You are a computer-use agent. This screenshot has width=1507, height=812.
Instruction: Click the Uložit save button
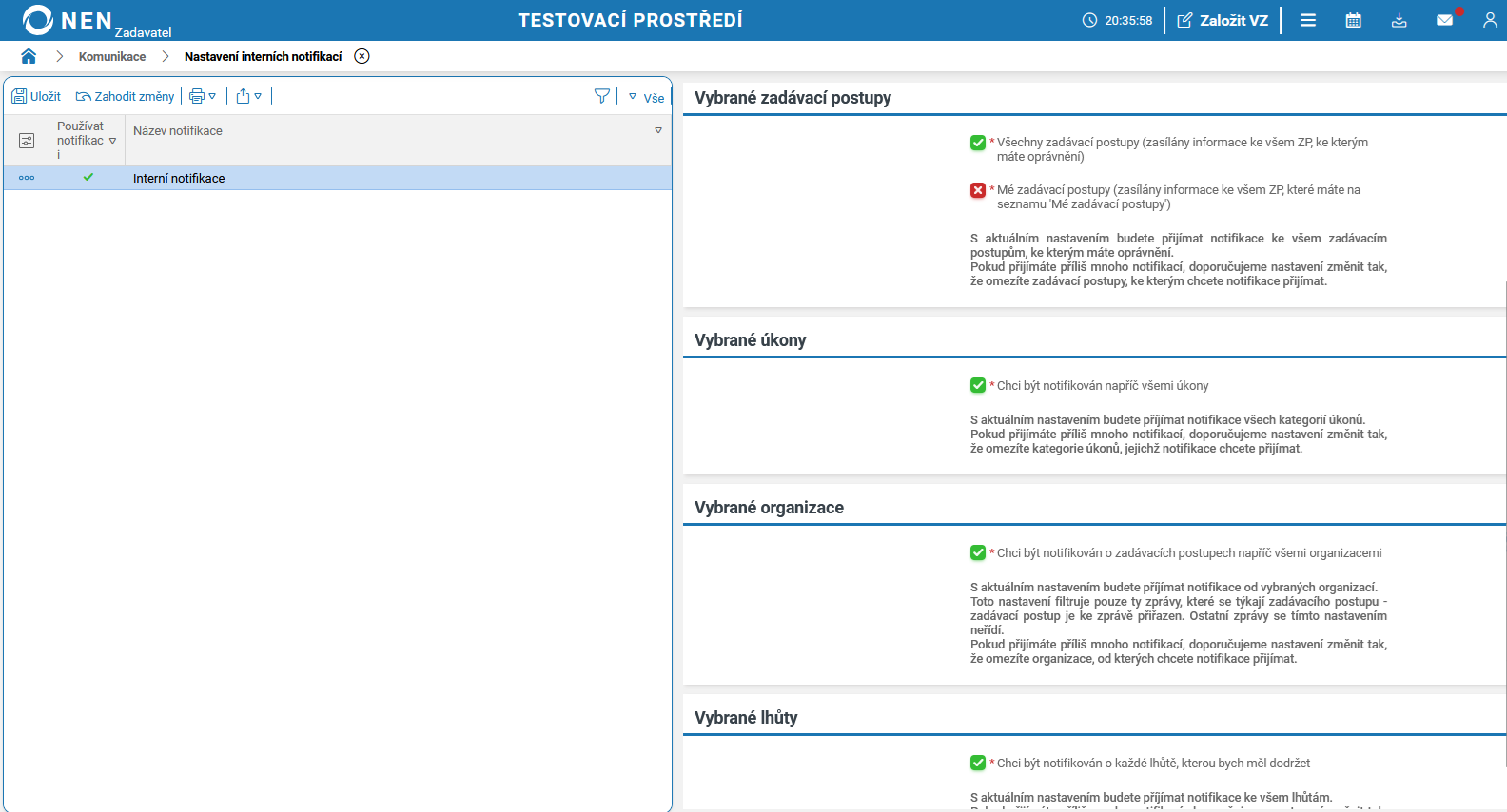coord(36,96)
